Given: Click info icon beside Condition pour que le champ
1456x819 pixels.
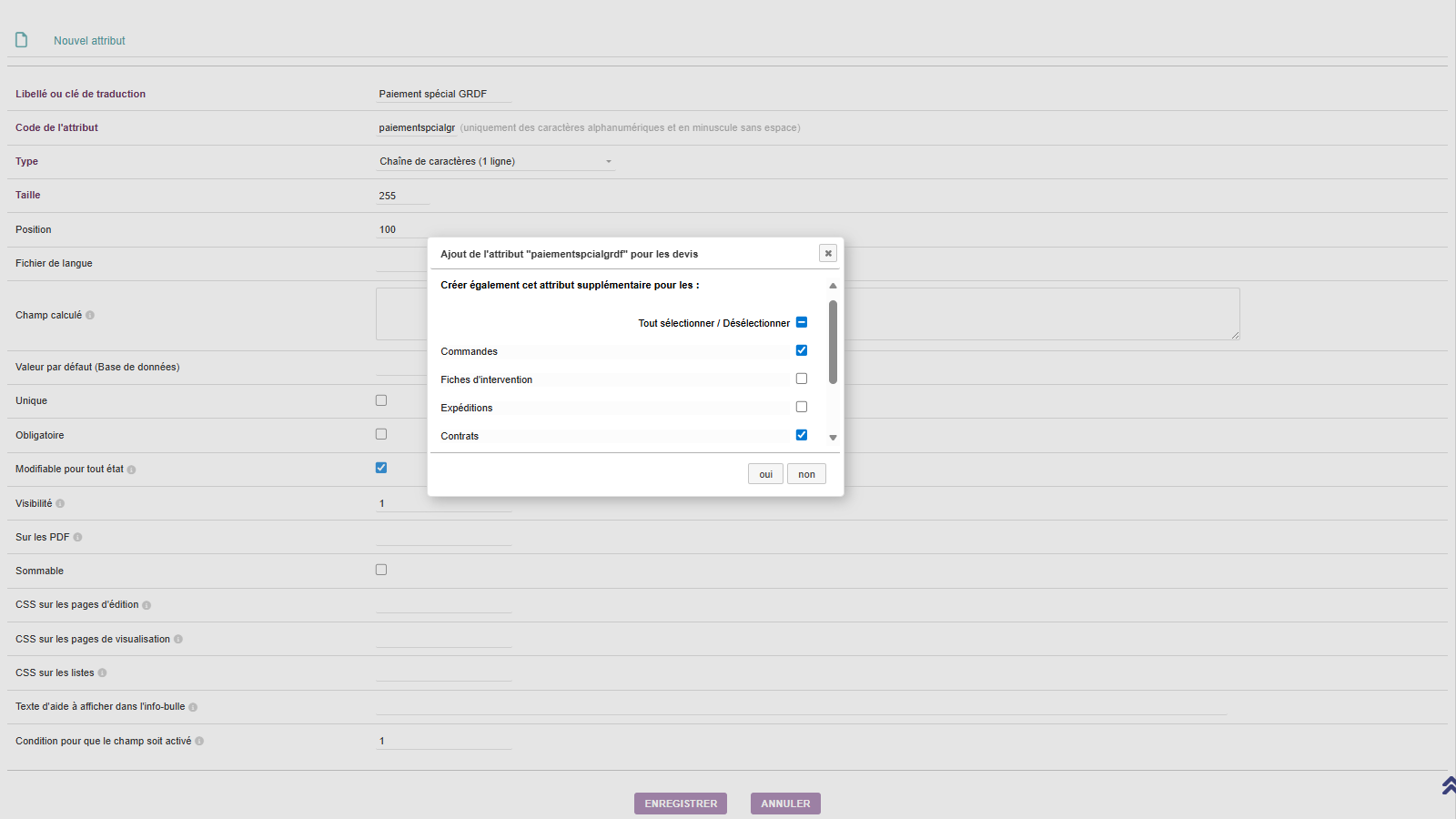Looking at the screenshot, I should point(199,742).
